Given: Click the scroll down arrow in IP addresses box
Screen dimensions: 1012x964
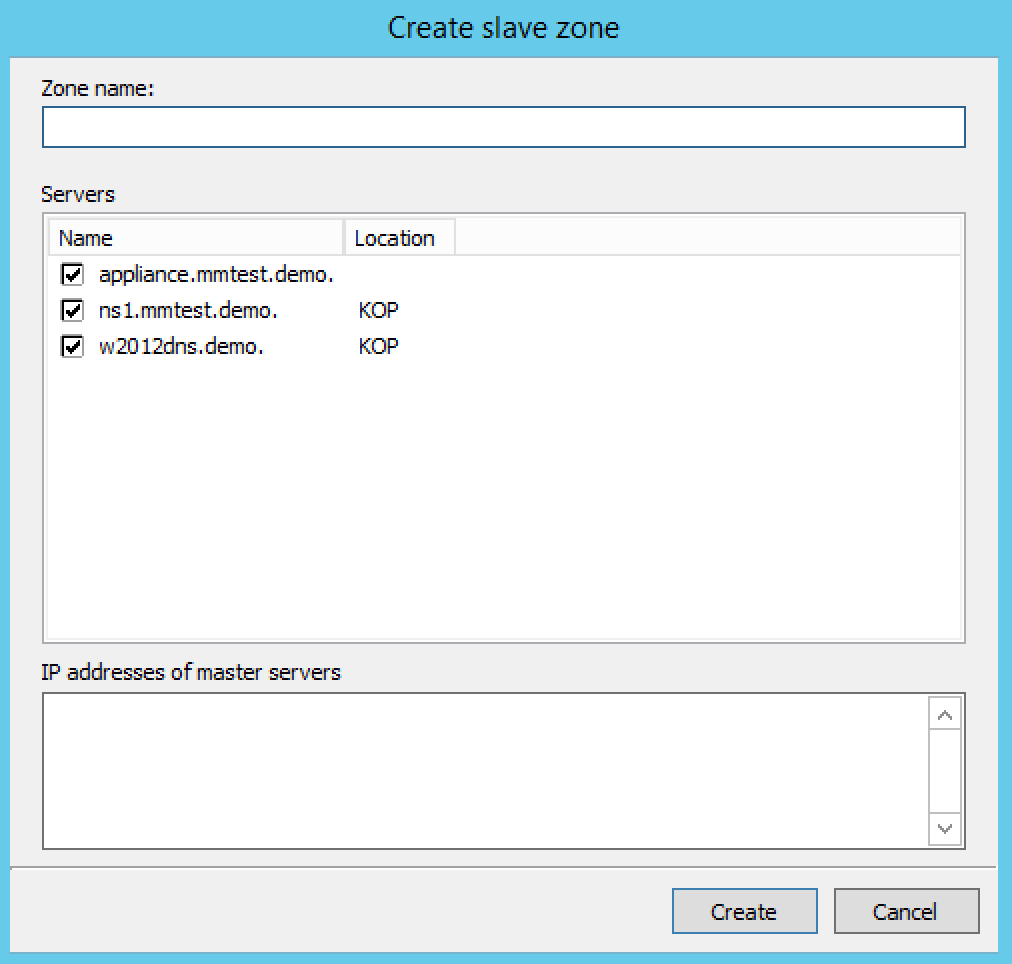Looking at the screenshot, I should (x=945, y=828).
